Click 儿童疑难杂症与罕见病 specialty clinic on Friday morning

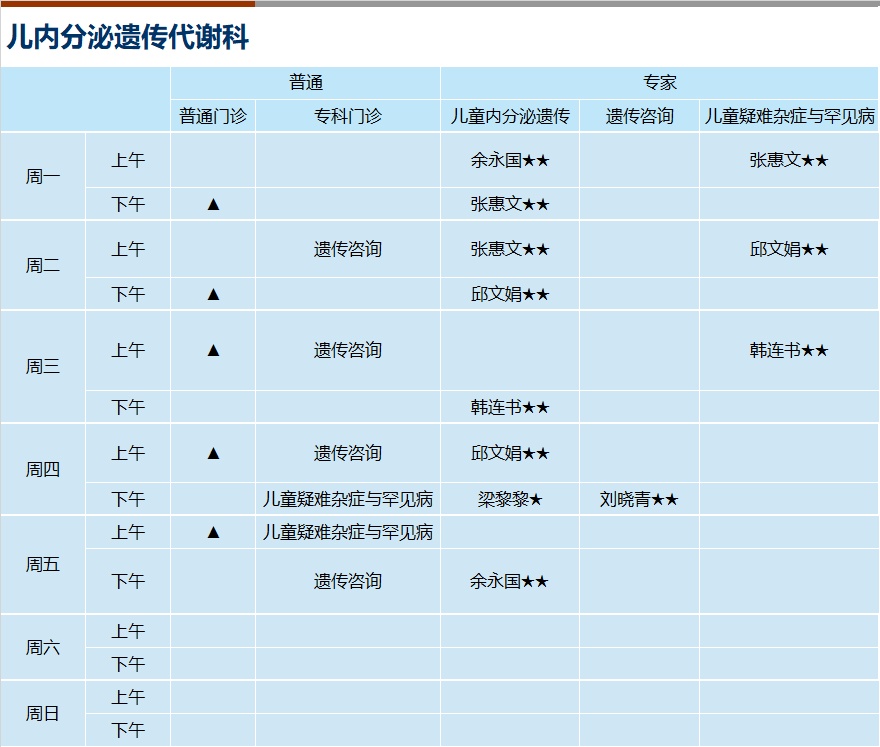pyautogui.click(x=347, y=532)
